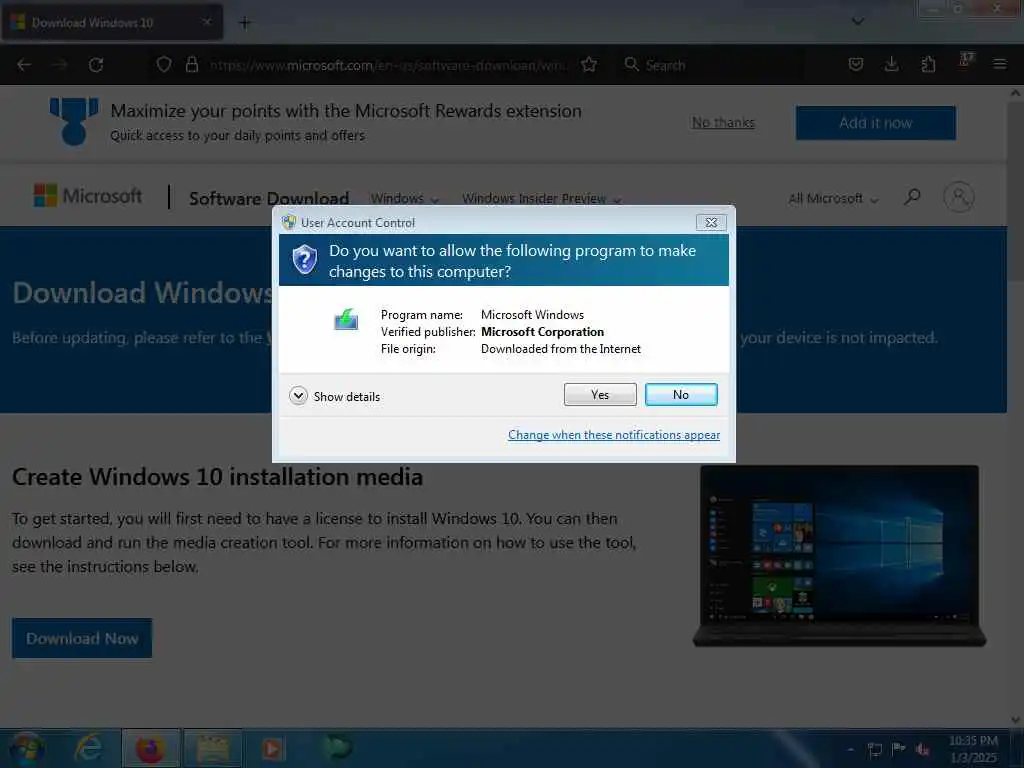The image size is (1024, 768).
Task: Click Yes in the User Account Control dialog
Action: coord(600,394)
